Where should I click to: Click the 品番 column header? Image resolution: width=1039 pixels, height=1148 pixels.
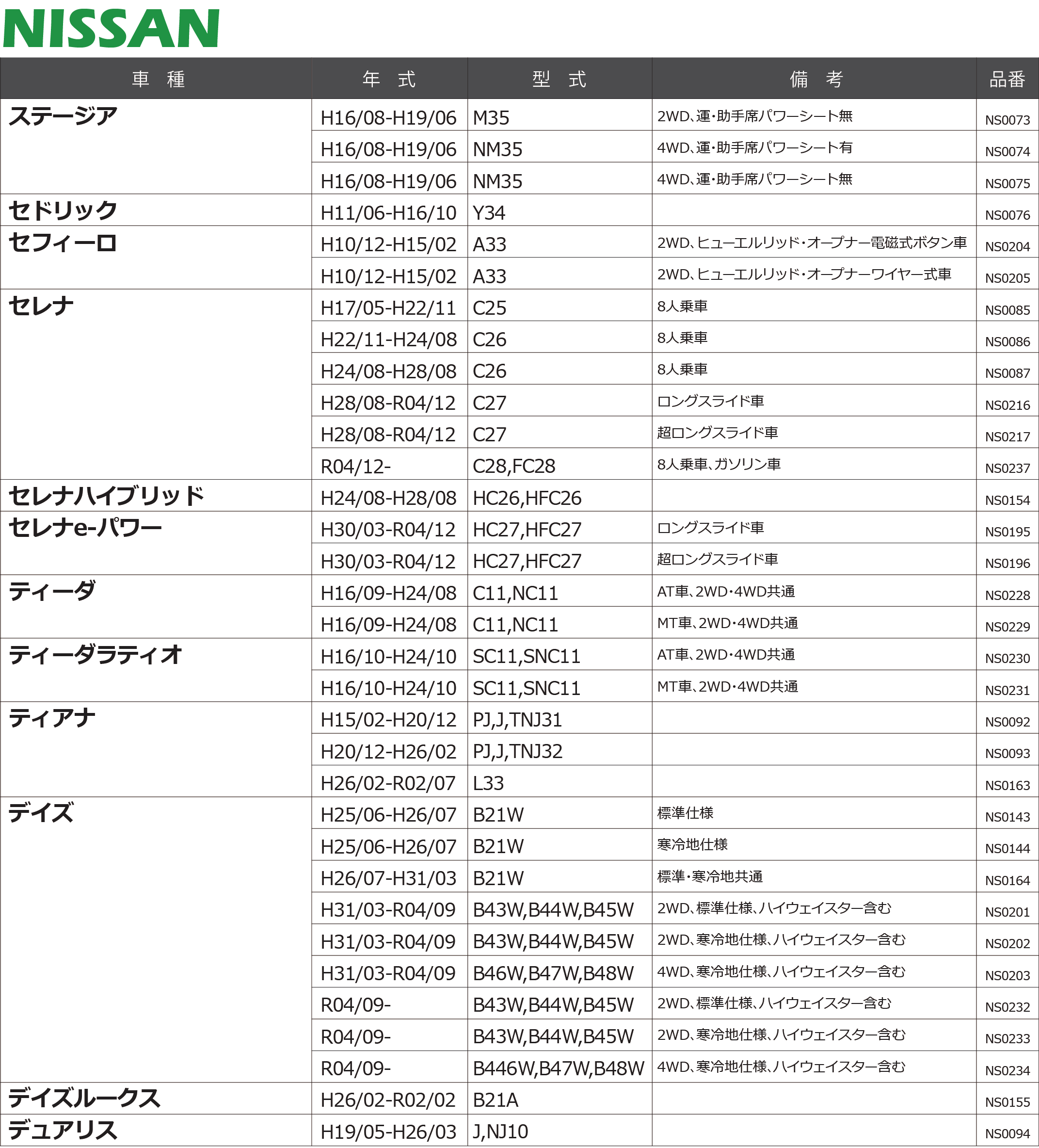[1007, 79]
